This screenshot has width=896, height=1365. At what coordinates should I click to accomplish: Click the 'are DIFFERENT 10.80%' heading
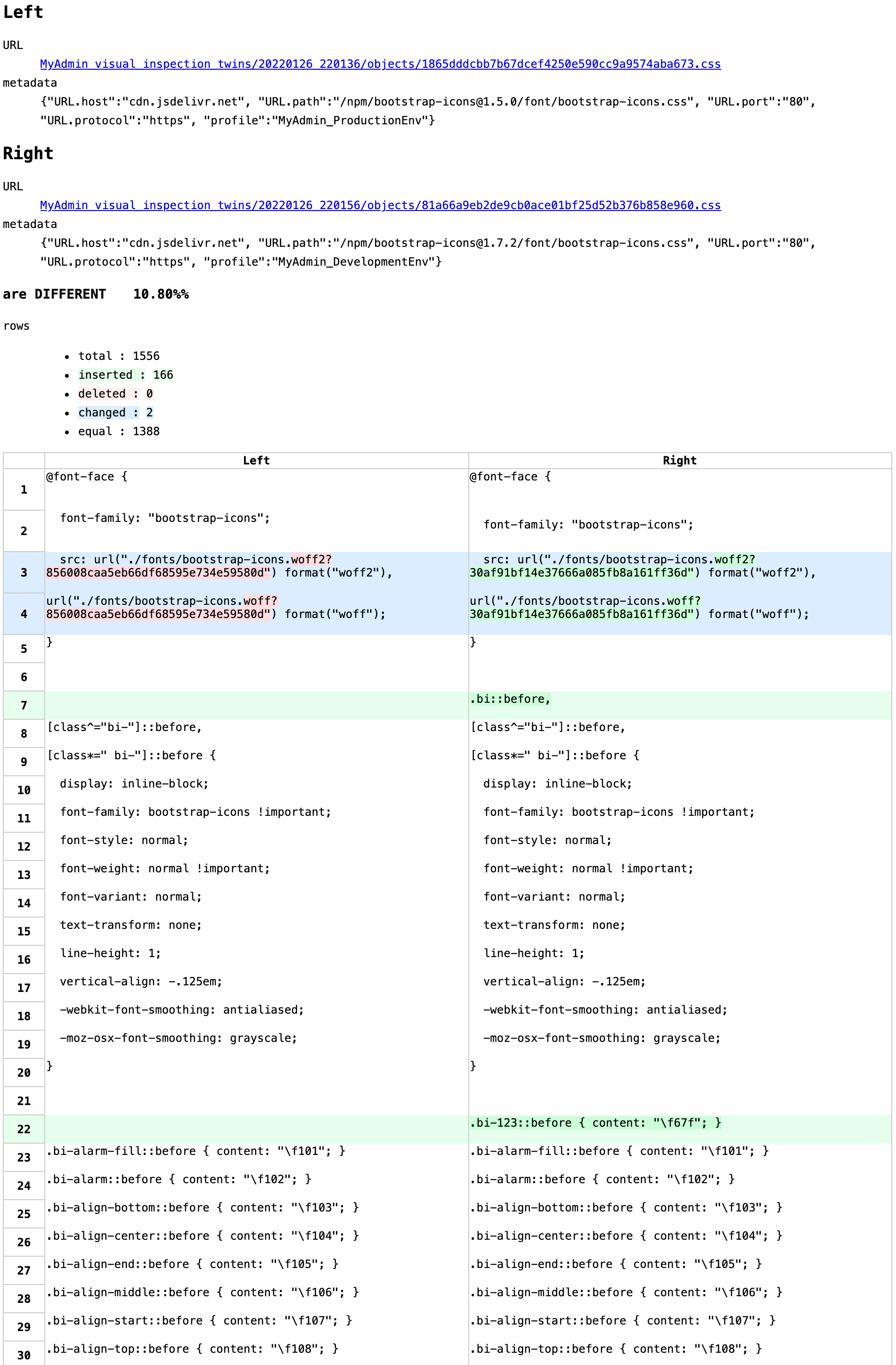click(96, 293)
